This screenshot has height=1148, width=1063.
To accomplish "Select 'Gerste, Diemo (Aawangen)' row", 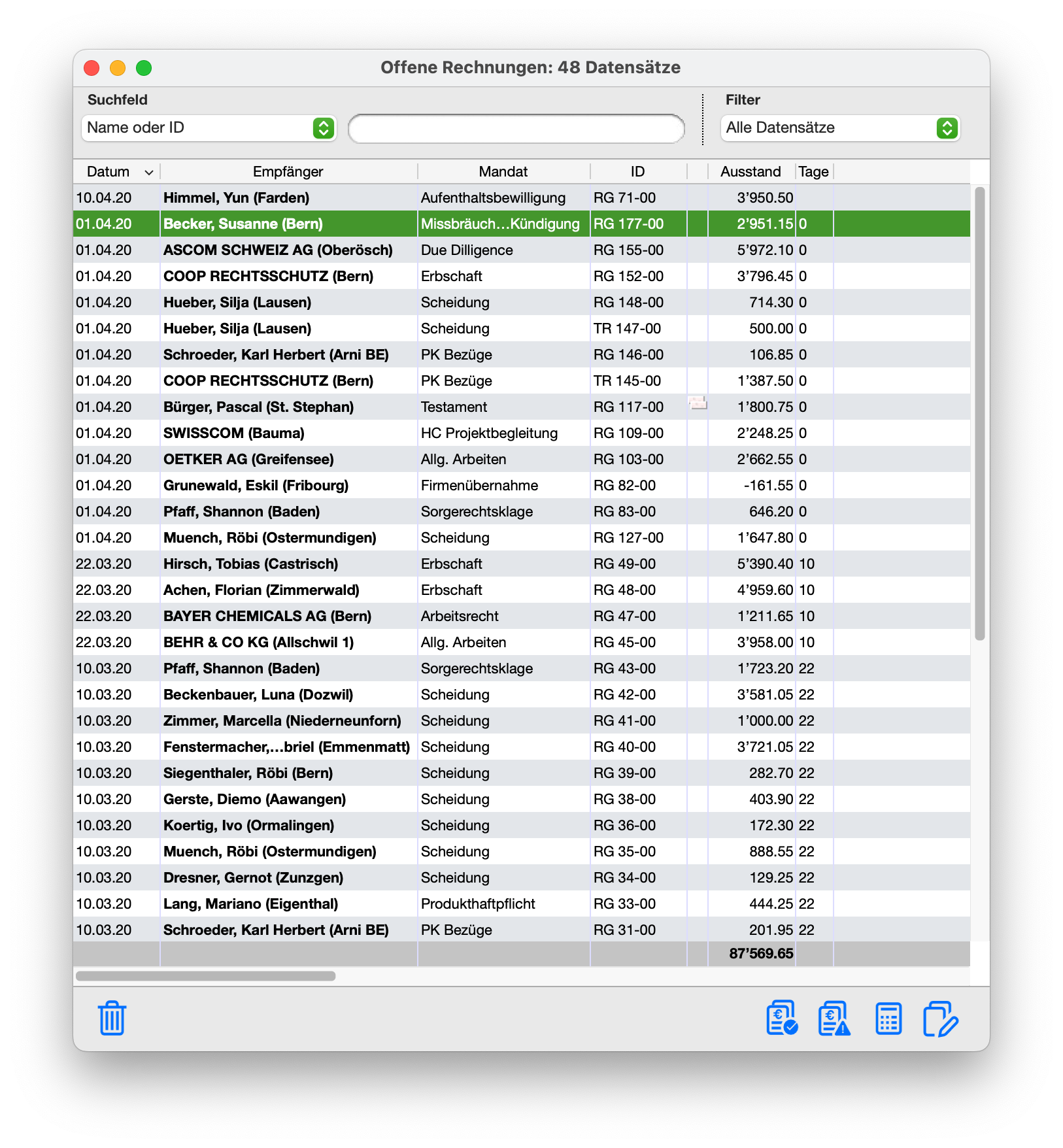I will (522, 799).
